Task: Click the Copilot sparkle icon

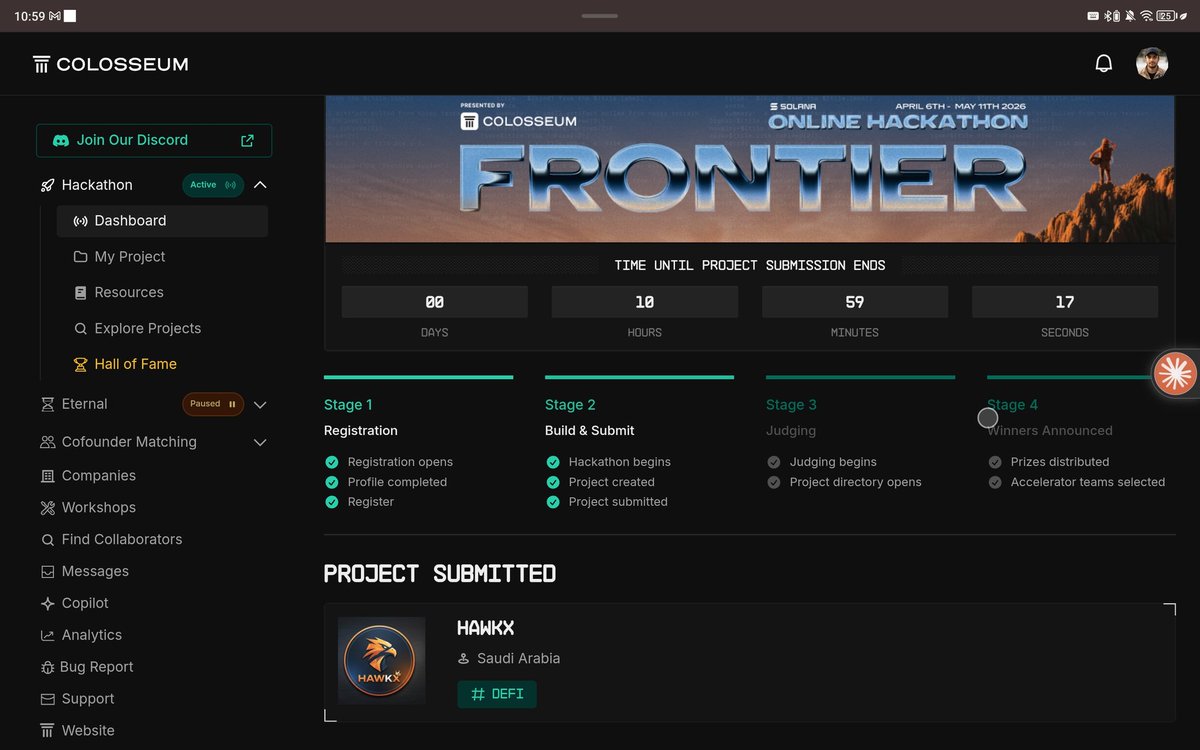Action: (x=47, y=604)
